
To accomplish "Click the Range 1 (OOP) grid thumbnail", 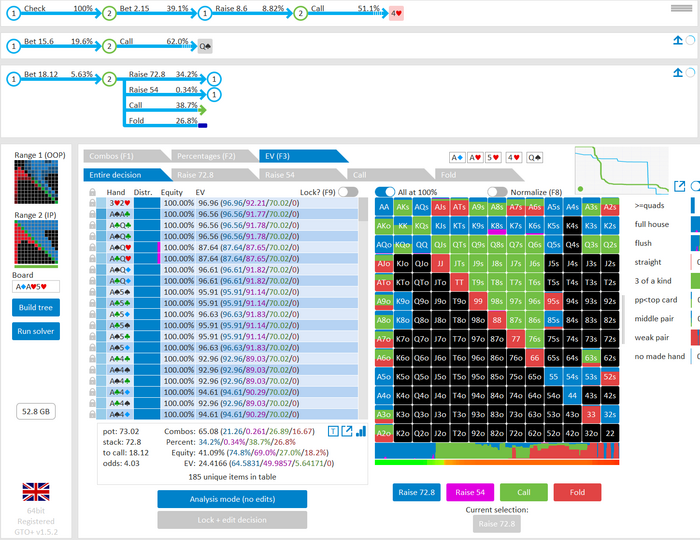I will point(36,183).
